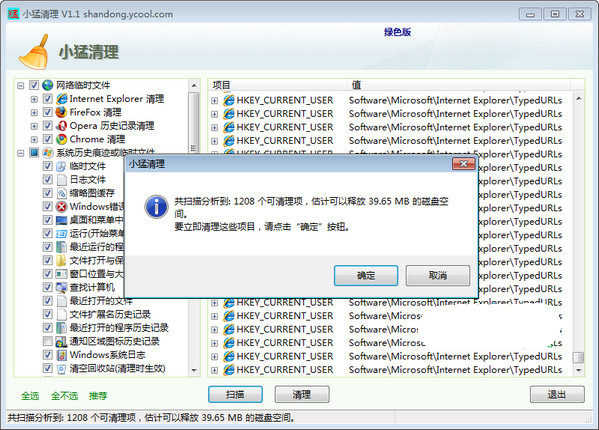Click the 退出 exit button
The image size is (599, 430).
click(557, 394)
